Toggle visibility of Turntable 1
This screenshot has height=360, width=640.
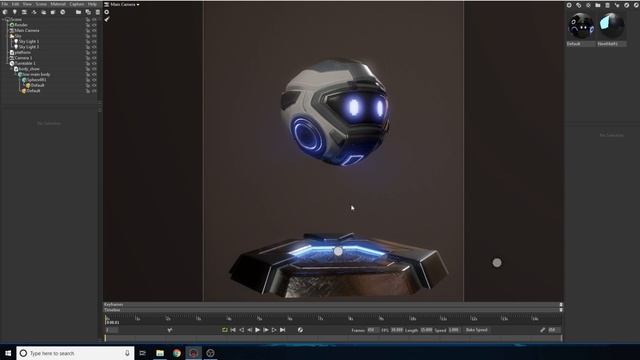click(x=94, y=63)
